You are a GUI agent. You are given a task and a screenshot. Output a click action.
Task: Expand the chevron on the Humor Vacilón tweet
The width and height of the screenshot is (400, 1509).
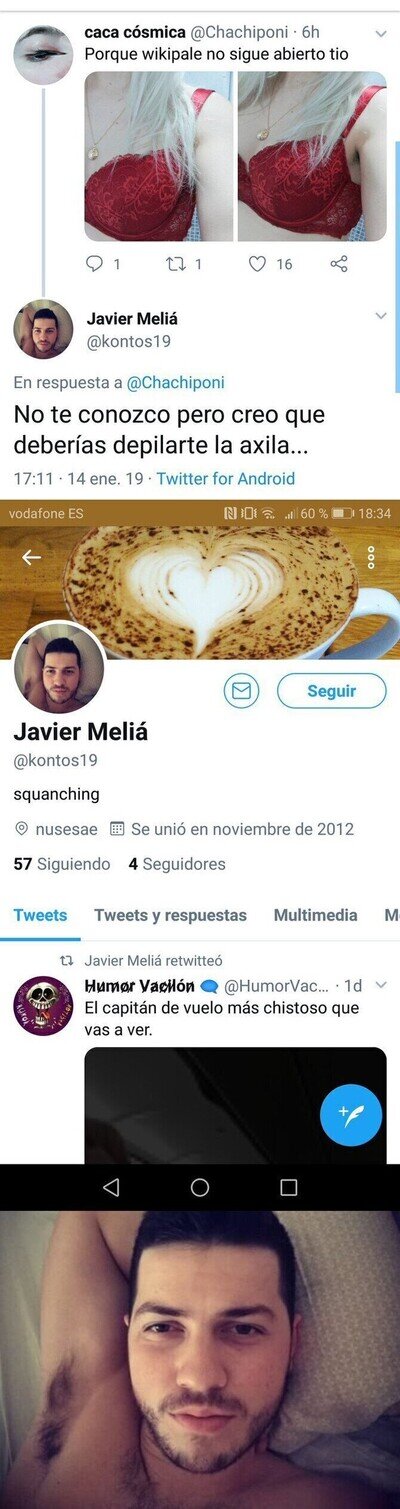click(x=380, y=985)
